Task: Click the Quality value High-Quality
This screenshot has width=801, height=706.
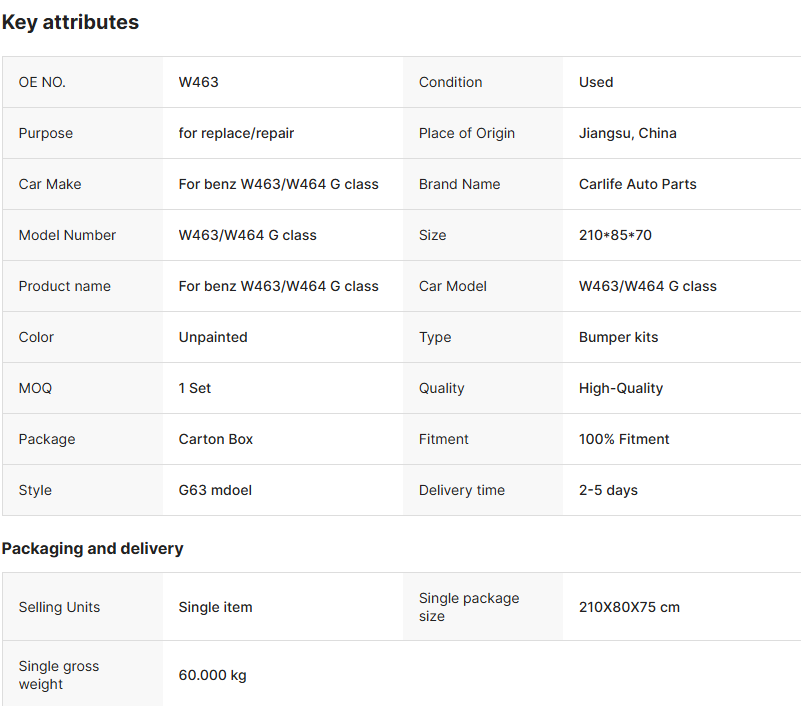Action: (x=620, y=388)
